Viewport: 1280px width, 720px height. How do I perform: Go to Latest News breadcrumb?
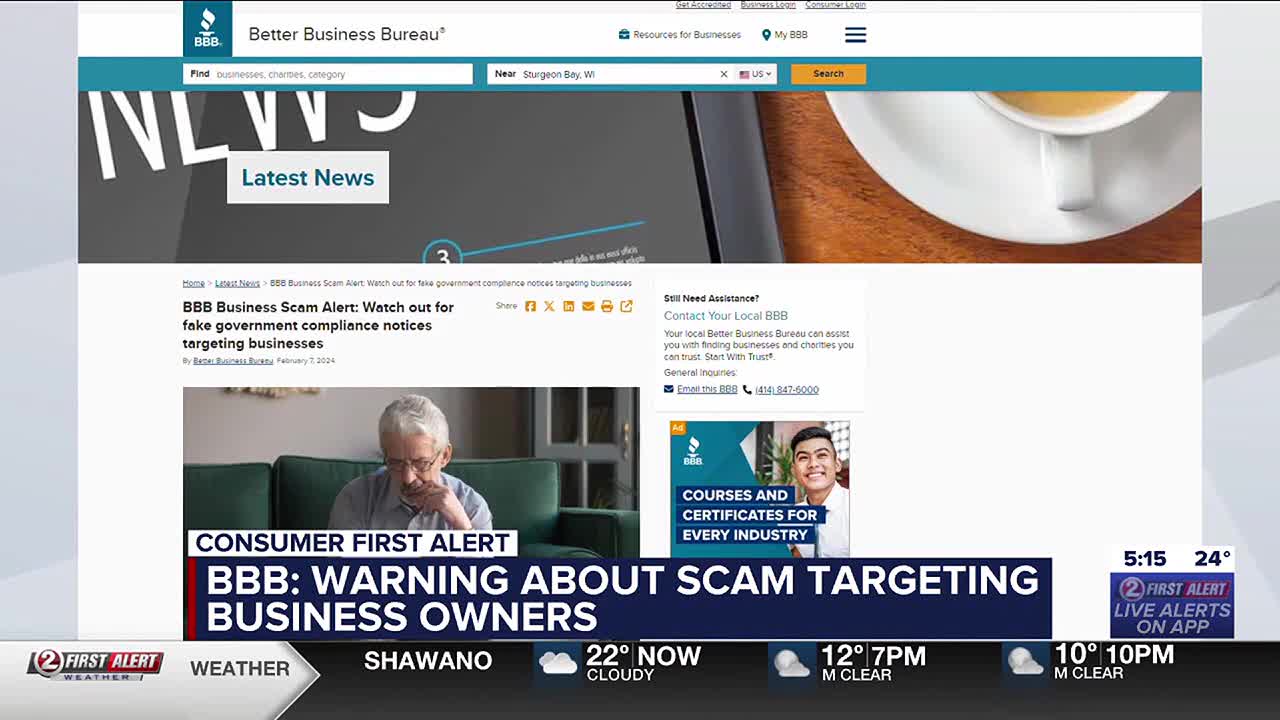tap(237, 283)
